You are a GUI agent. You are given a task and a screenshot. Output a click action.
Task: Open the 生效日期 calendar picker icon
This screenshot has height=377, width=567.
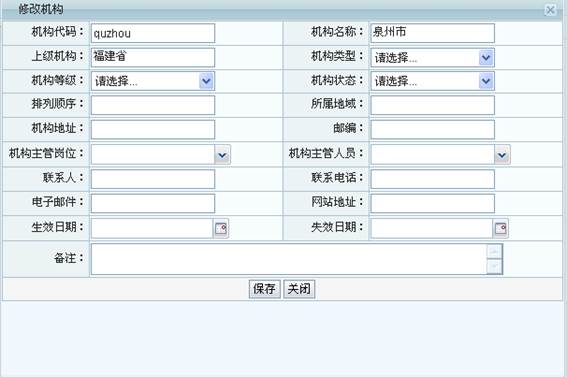(221, 228)
